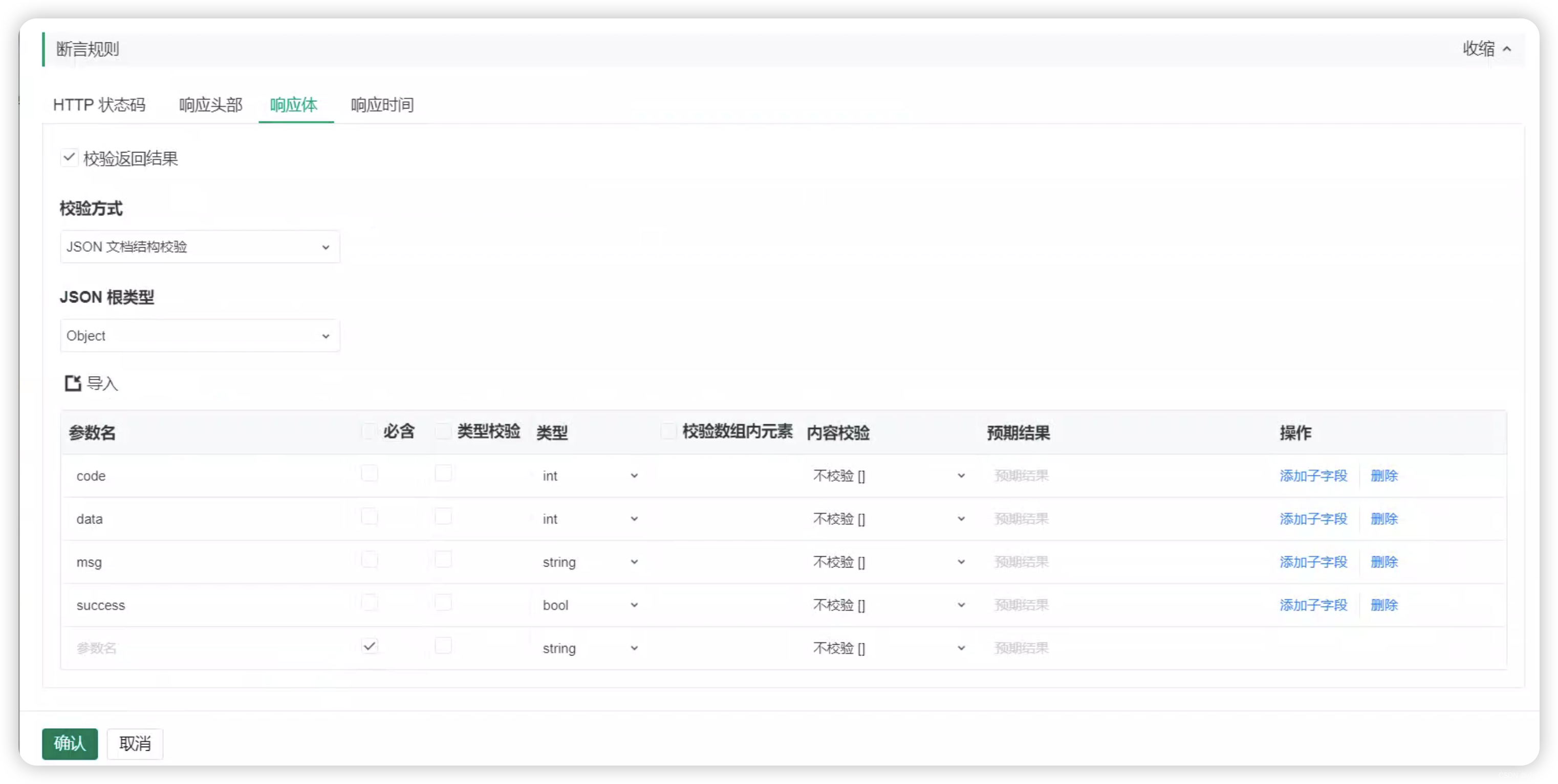
Task: Open the 校验方式 JSON 文档结构校验 dropdown
Action: tap(200, 247)
